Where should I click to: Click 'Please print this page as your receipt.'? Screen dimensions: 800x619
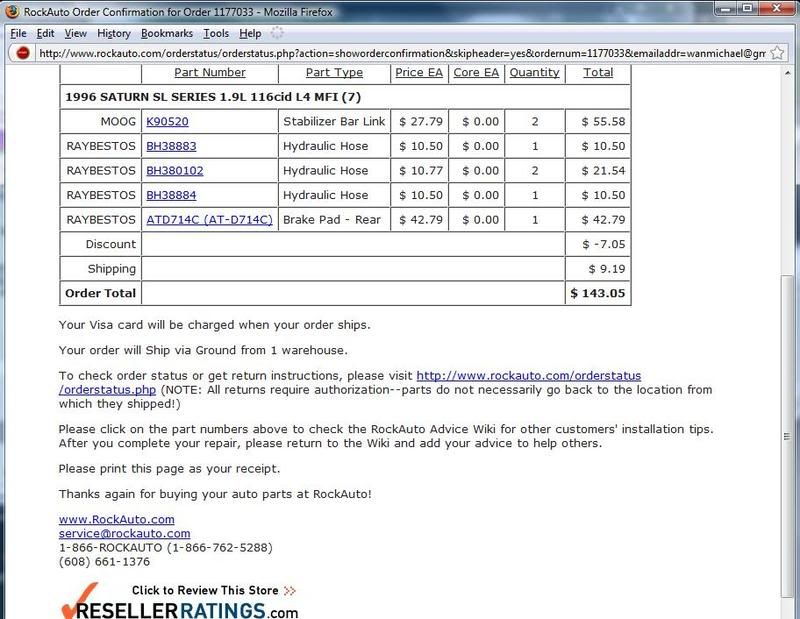pyautogui.click(x=169, y=469)
